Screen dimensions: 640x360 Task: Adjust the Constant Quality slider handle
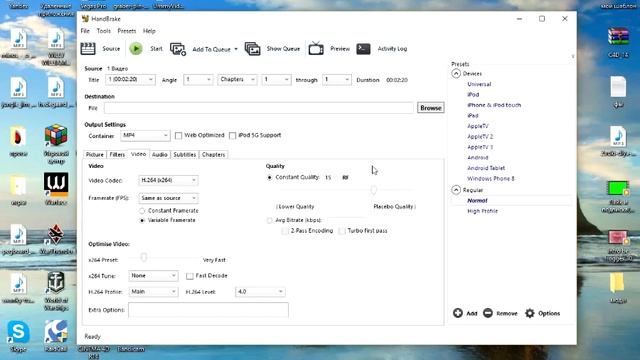(x=373, y=190)
